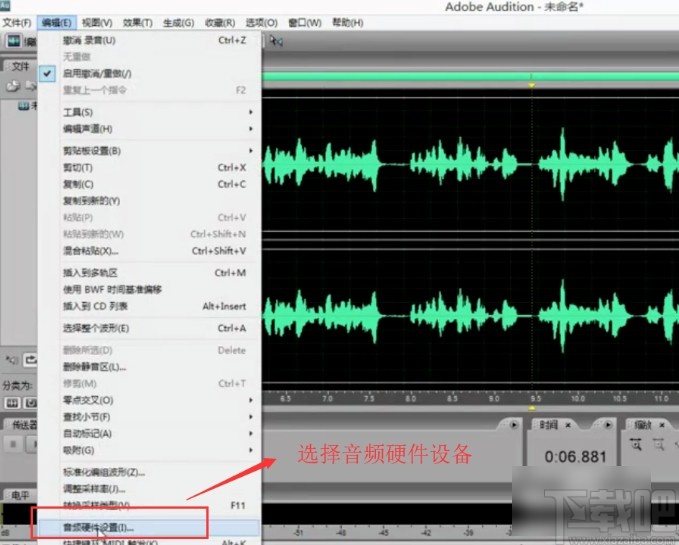
Task: Click the yellow playhead marker below time ruler
Action: pyautogui.click(x=532, y=408)
